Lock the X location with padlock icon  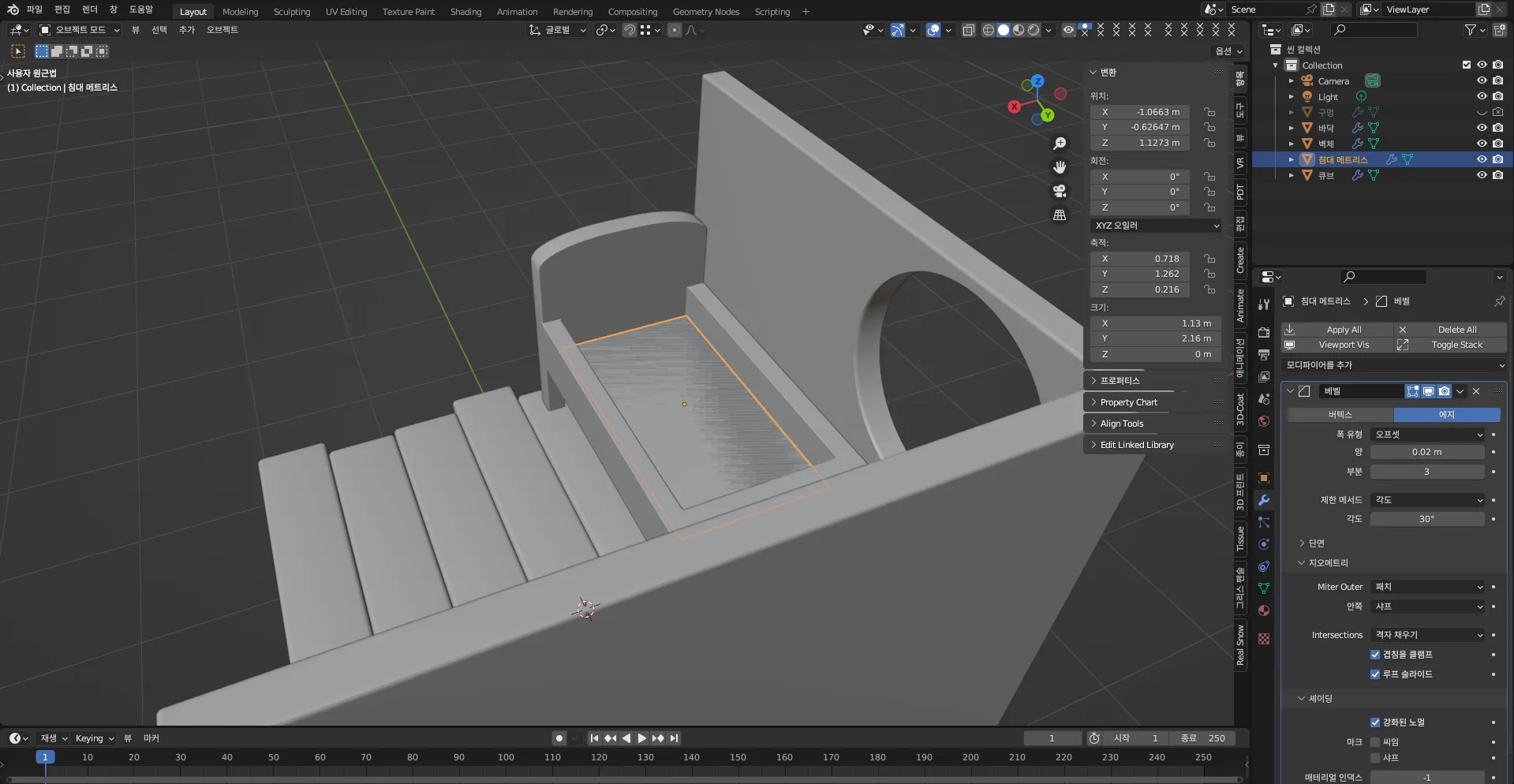click(1209, 112)
